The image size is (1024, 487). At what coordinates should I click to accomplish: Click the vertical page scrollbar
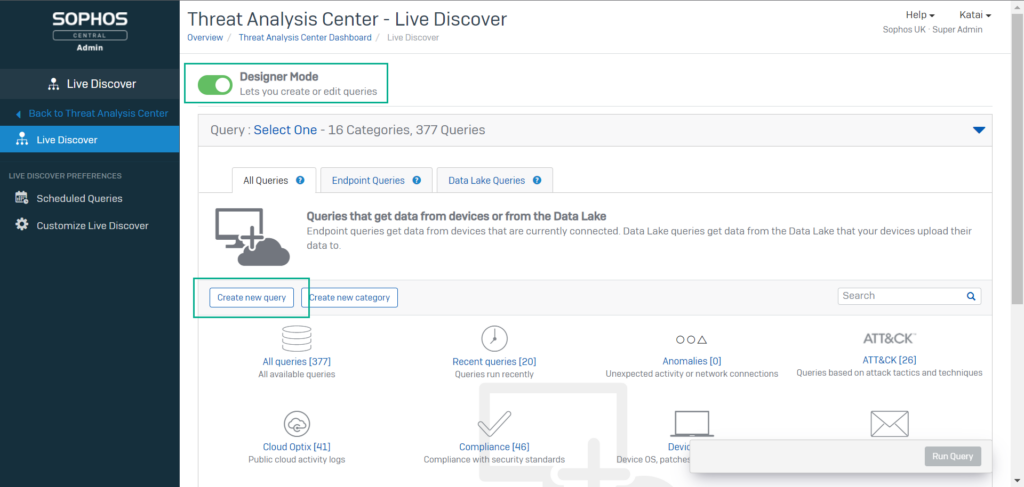(x=1017, y=157)
